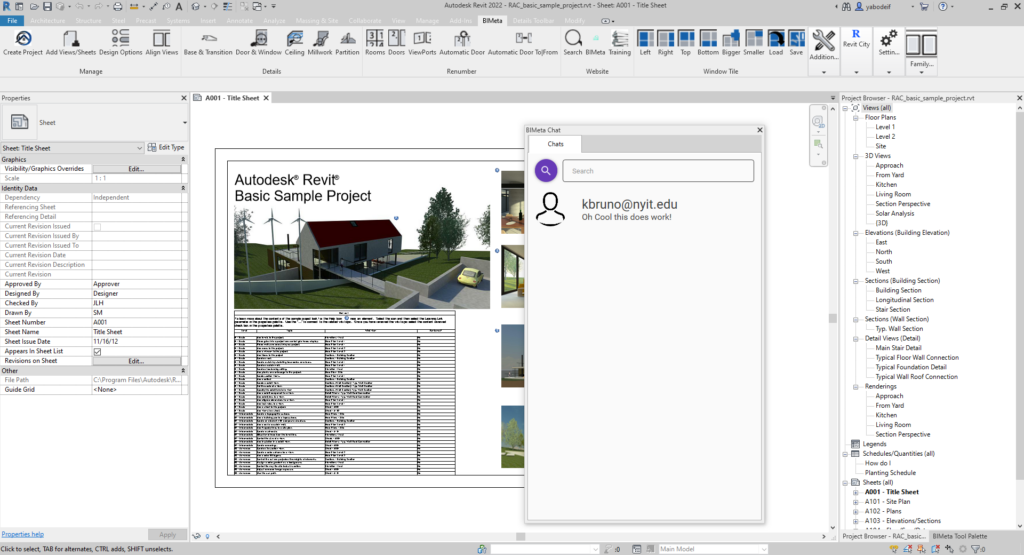Image resolution: width=1024 pixels, height=555 pixels.
Task: Select the Partition details tool
Action: [x=347, y=42]
